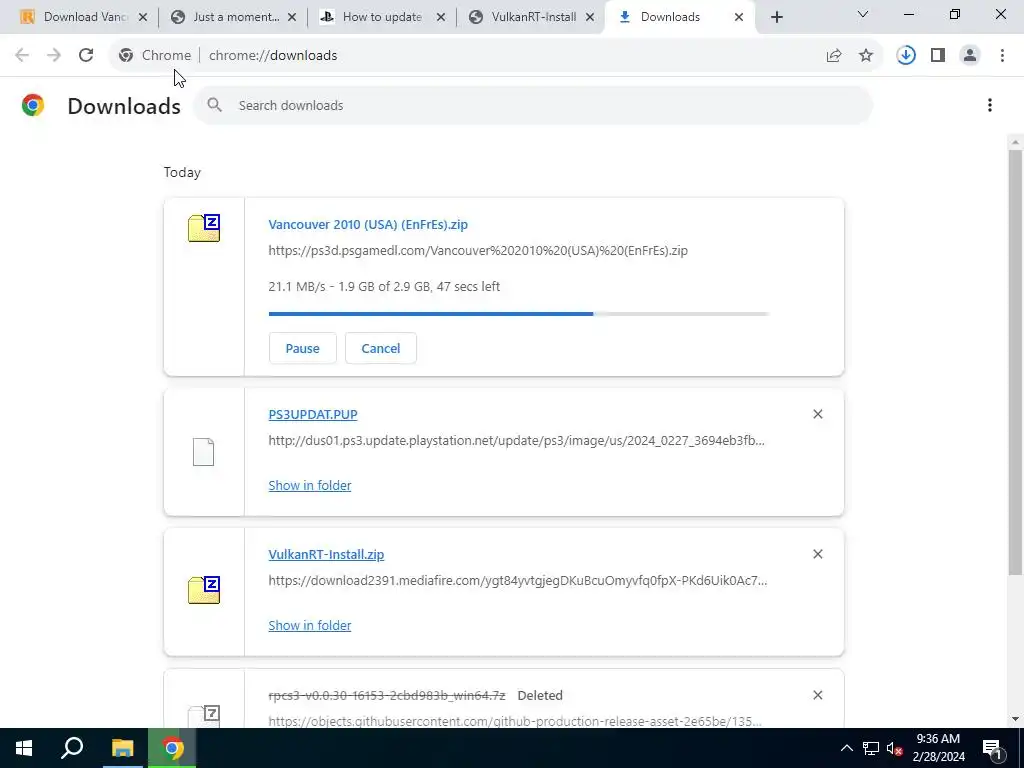This screenshot has width=1024, height=768.
Task: Click the muted volume tray icon
Action: click(x=895, y=748)
